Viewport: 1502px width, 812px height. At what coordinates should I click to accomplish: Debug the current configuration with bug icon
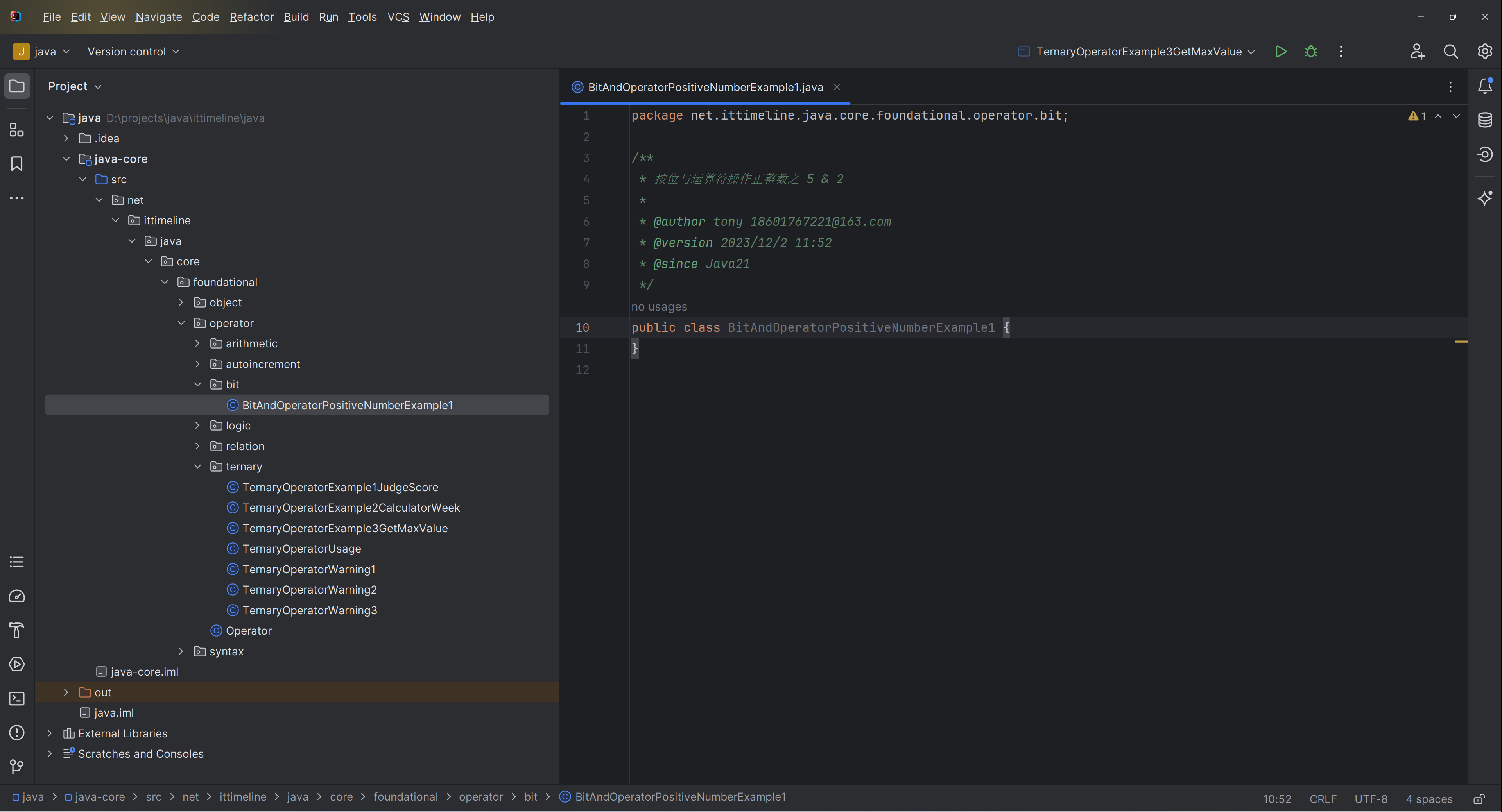point(1311,51)
